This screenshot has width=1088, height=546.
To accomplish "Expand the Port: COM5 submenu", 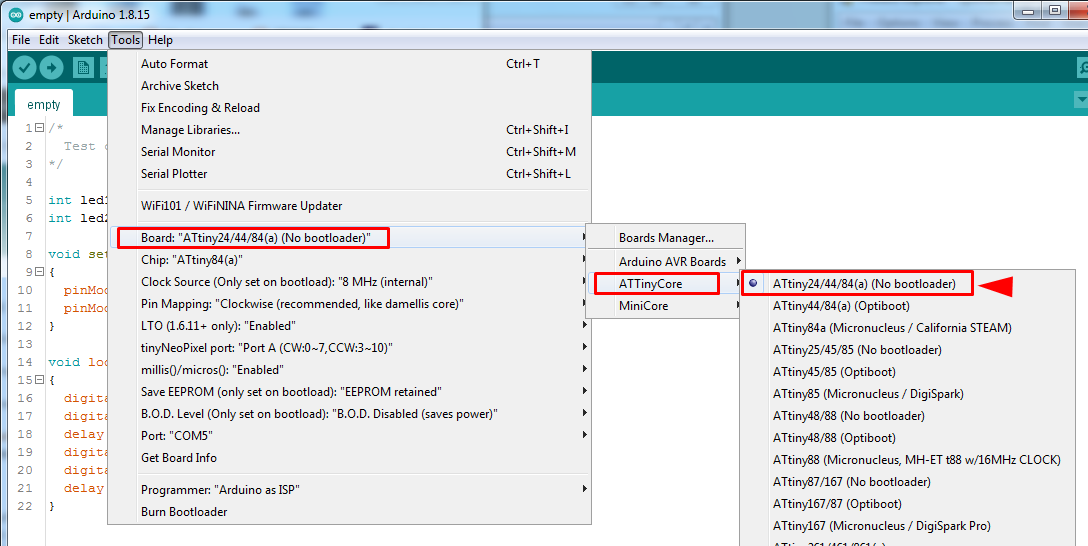I will [349, 436].
